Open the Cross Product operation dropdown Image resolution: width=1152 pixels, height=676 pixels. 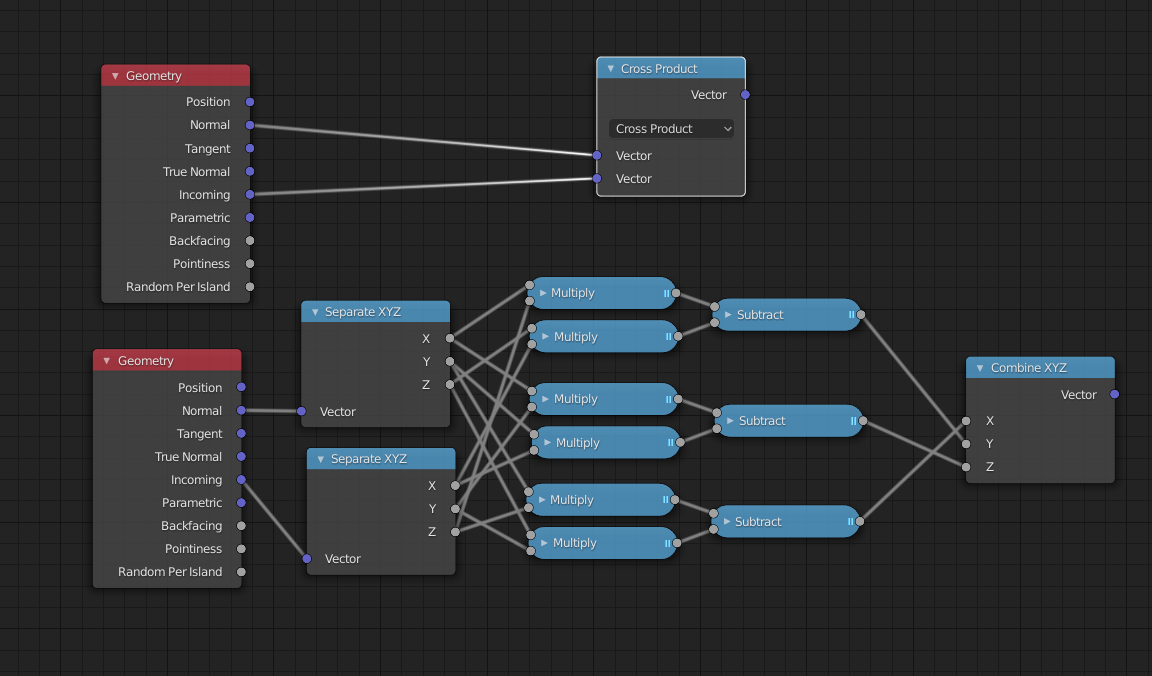click(x=670, y=128)
